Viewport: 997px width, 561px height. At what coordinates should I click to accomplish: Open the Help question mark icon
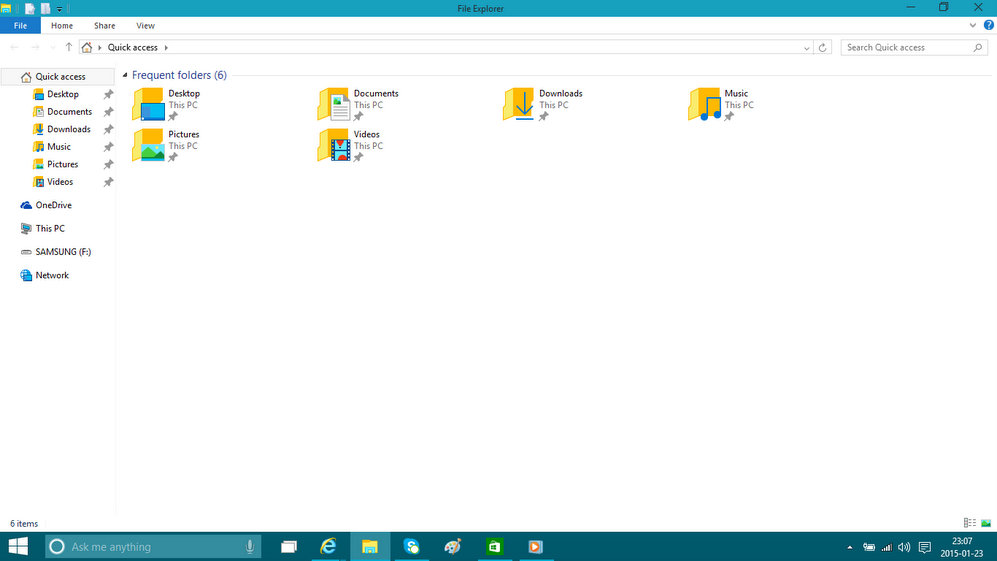(988, 25)
